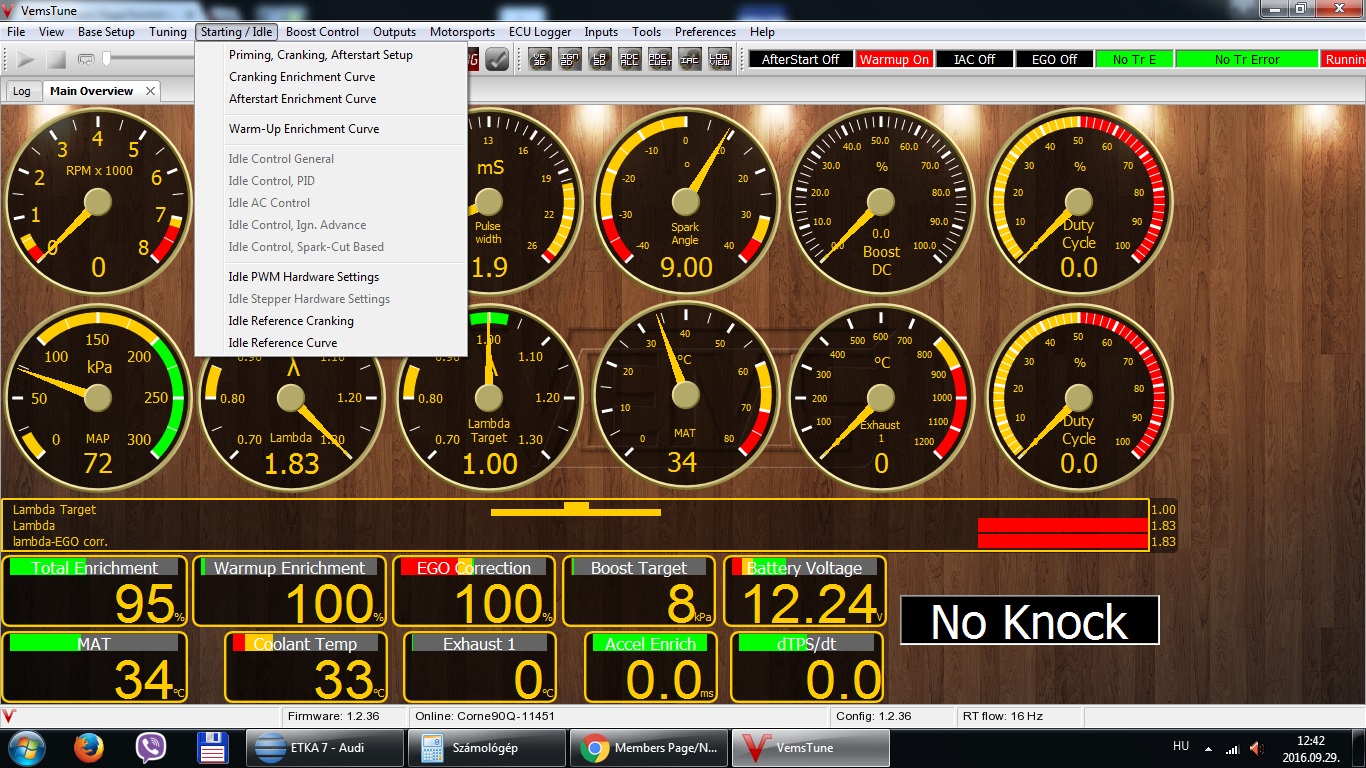Launch Firefox from the taskbar
Image resolution: width=1366 pixels, height=768 pixels.
pos(89,747)
